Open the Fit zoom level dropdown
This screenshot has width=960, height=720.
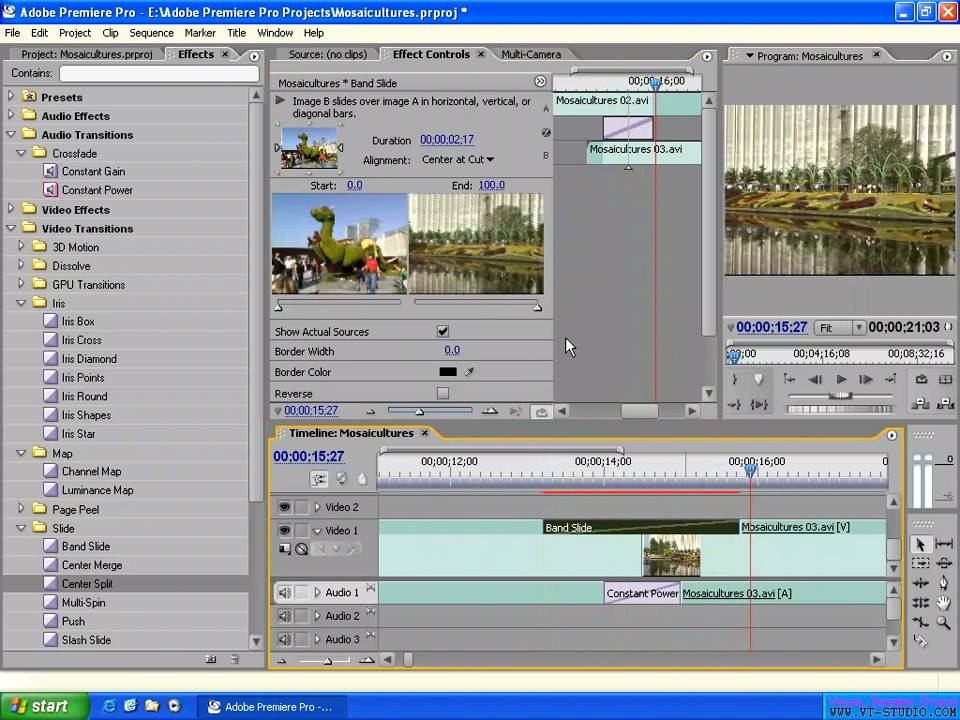click(x=839, y=328)
